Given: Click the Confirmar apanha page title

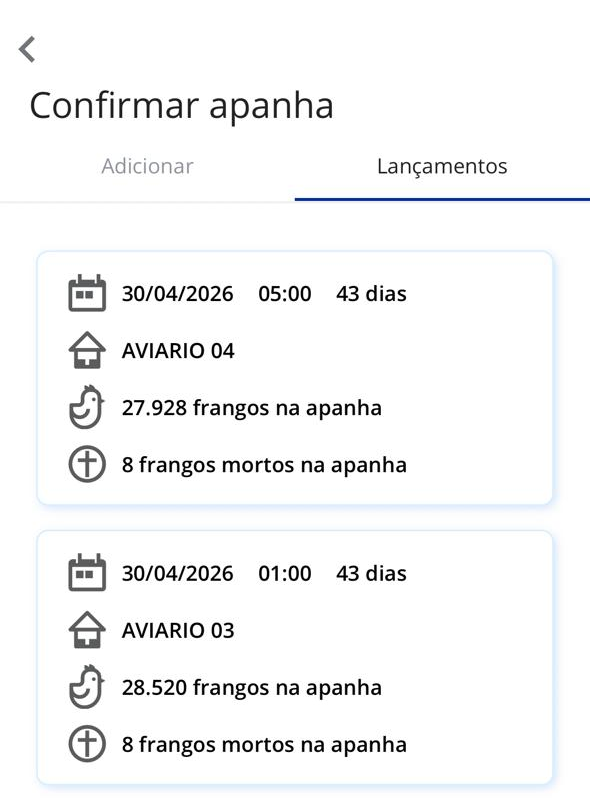Looking at the screenshot, I should point(182,106).
